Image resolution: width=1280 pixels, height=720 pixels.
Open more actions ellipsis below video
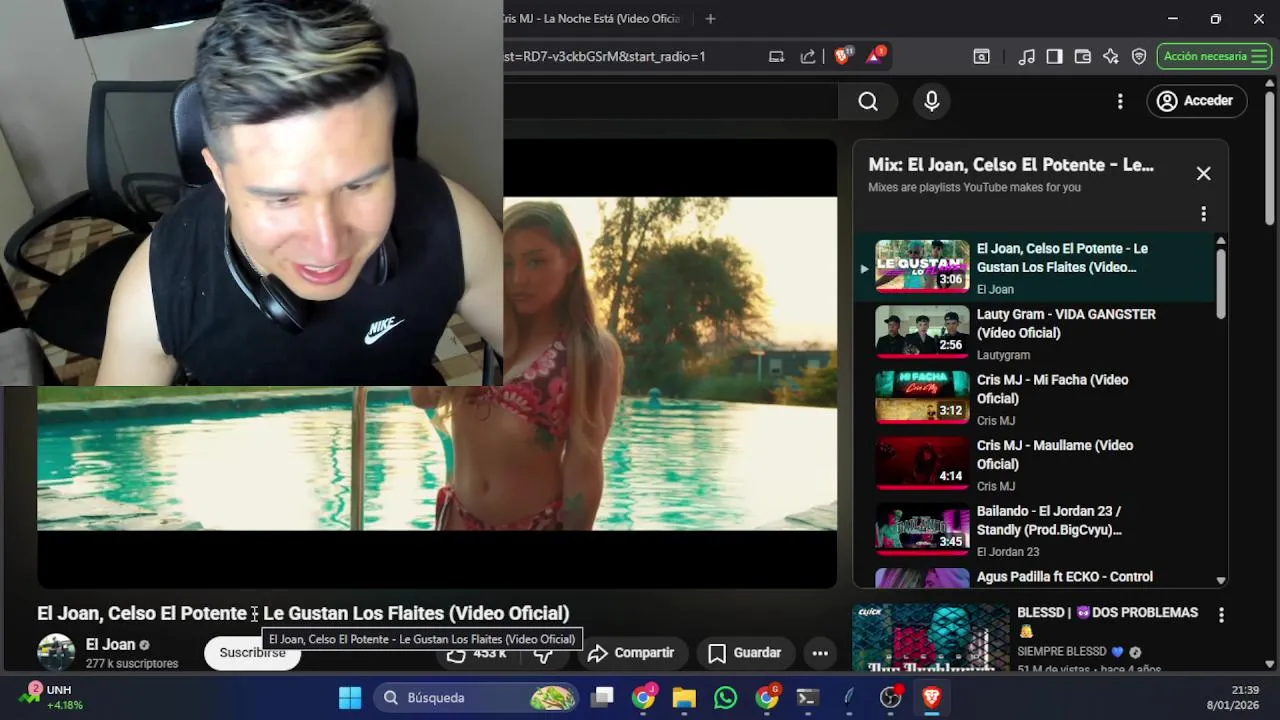(820, 653)
